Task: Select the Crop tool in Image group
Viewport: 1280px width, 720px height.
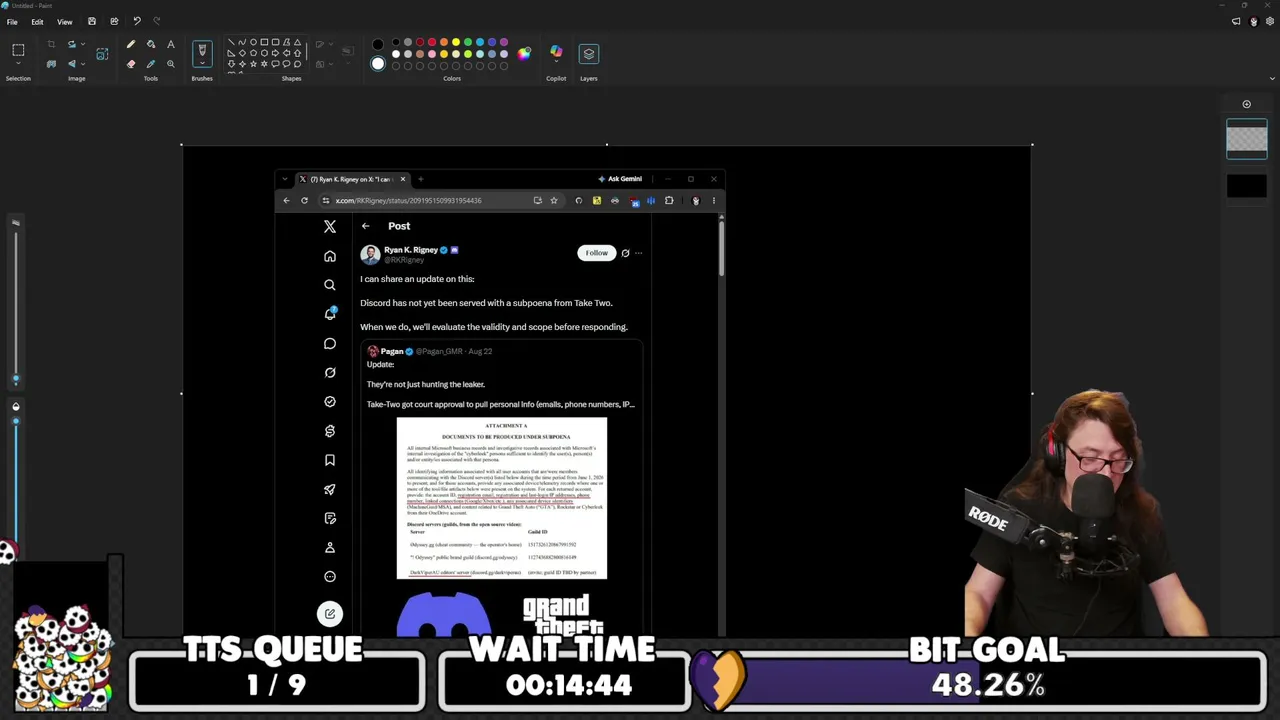Action: (x=51, y=45)
